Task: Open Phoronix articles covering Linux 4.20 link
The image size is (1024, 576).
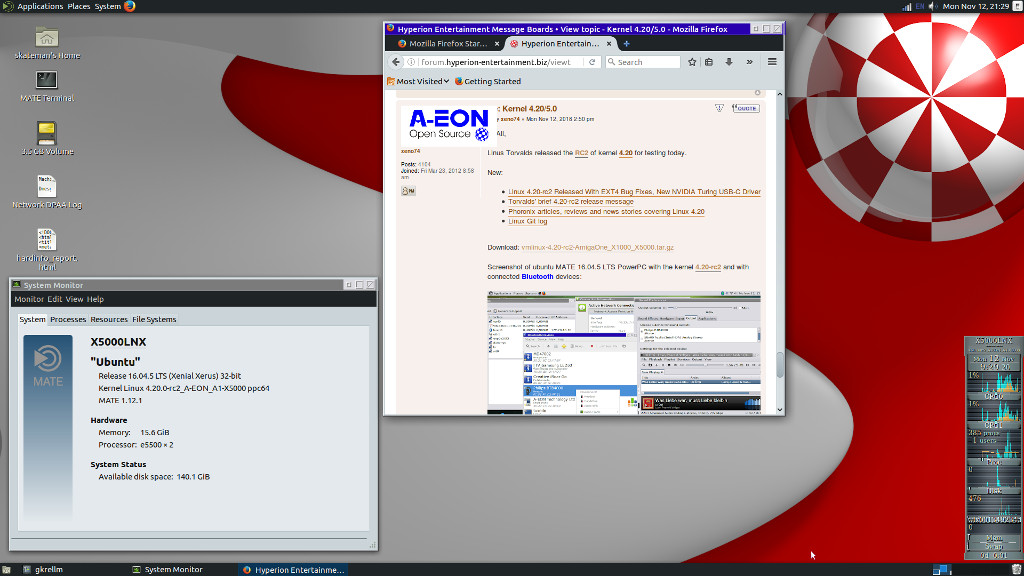Action: tap(606, 212)
